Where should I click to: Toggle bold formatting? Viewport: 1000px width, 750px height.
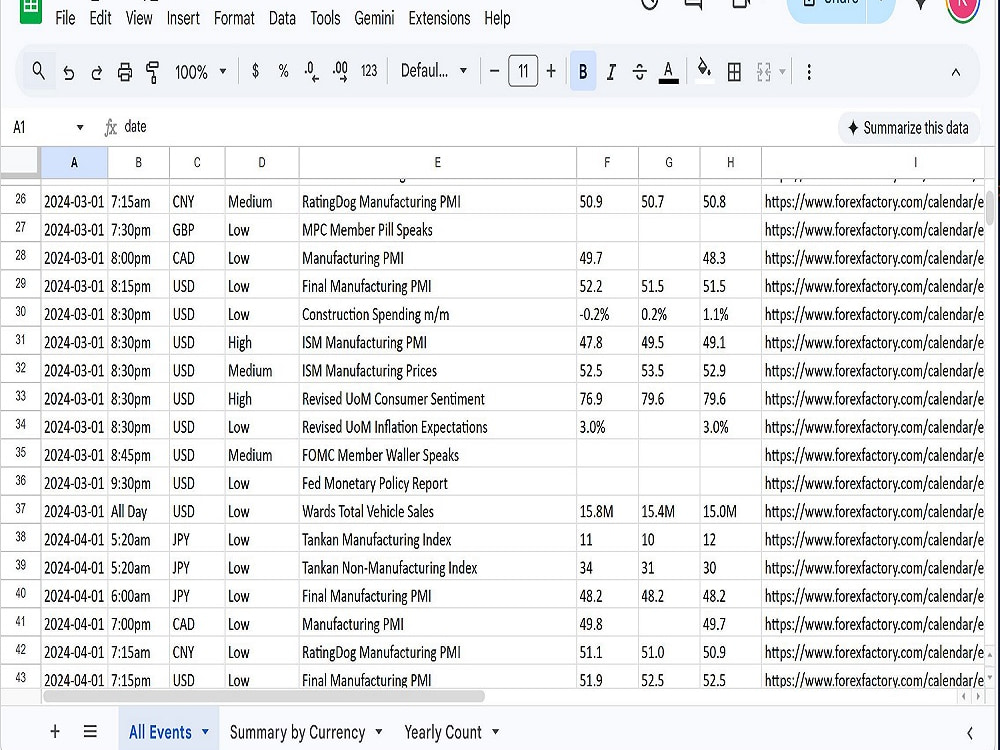(583, 71)
